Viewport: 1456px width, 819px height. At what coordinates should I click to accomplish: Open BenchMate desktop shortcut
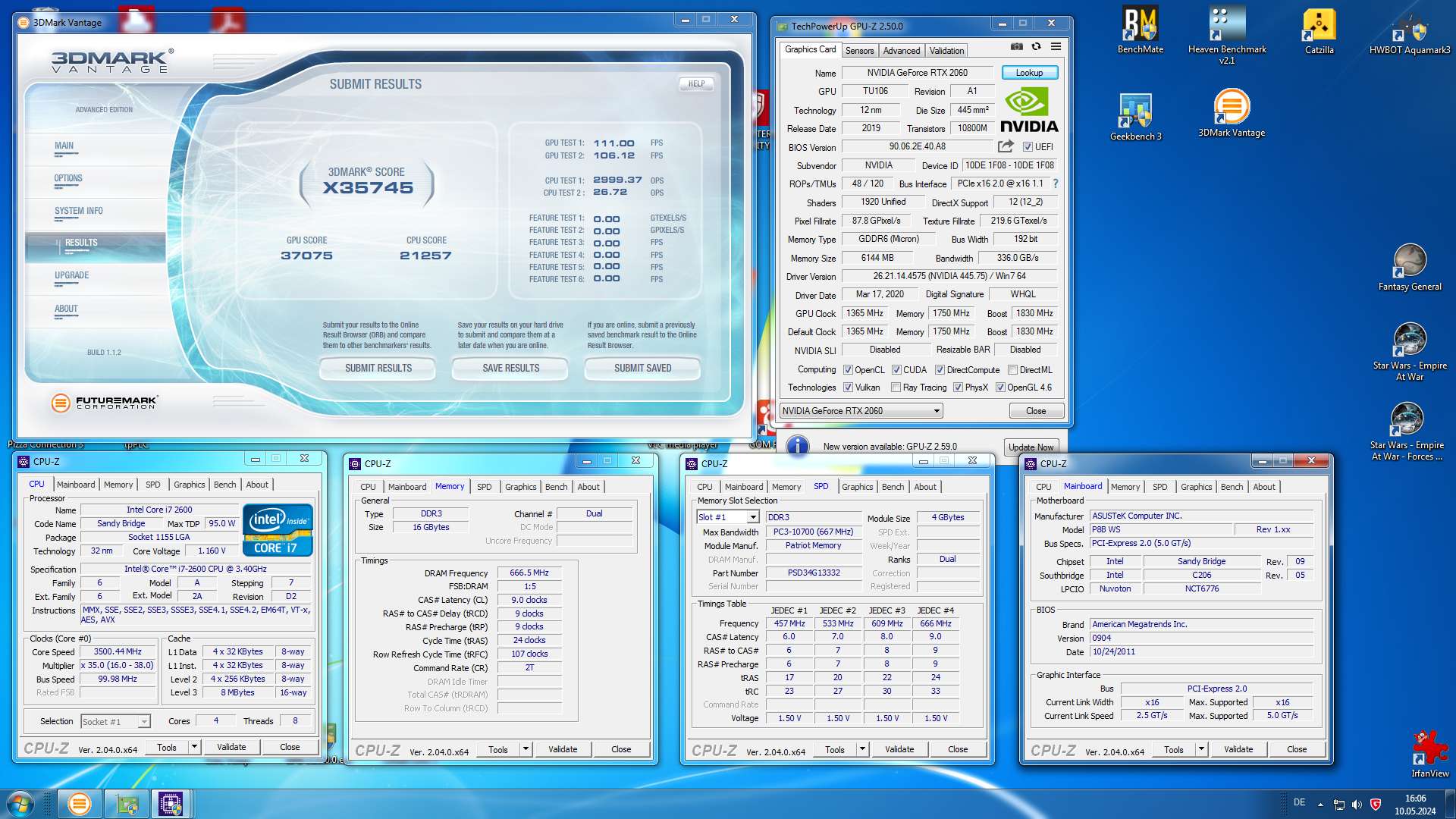(x=1140, y=30)
